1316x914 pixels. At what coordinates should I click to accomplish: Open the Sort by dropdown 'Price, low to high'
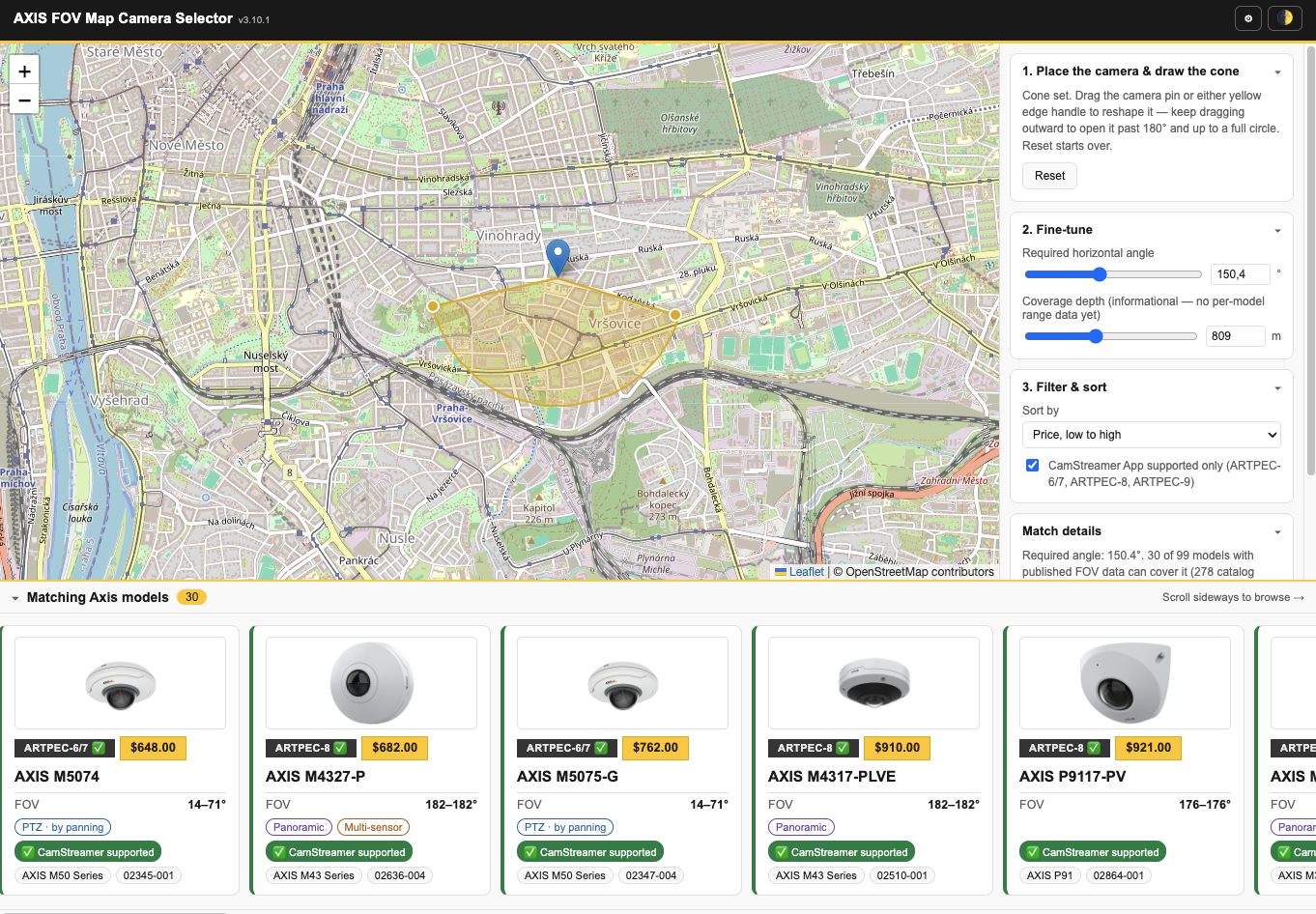click(1152, 435)
